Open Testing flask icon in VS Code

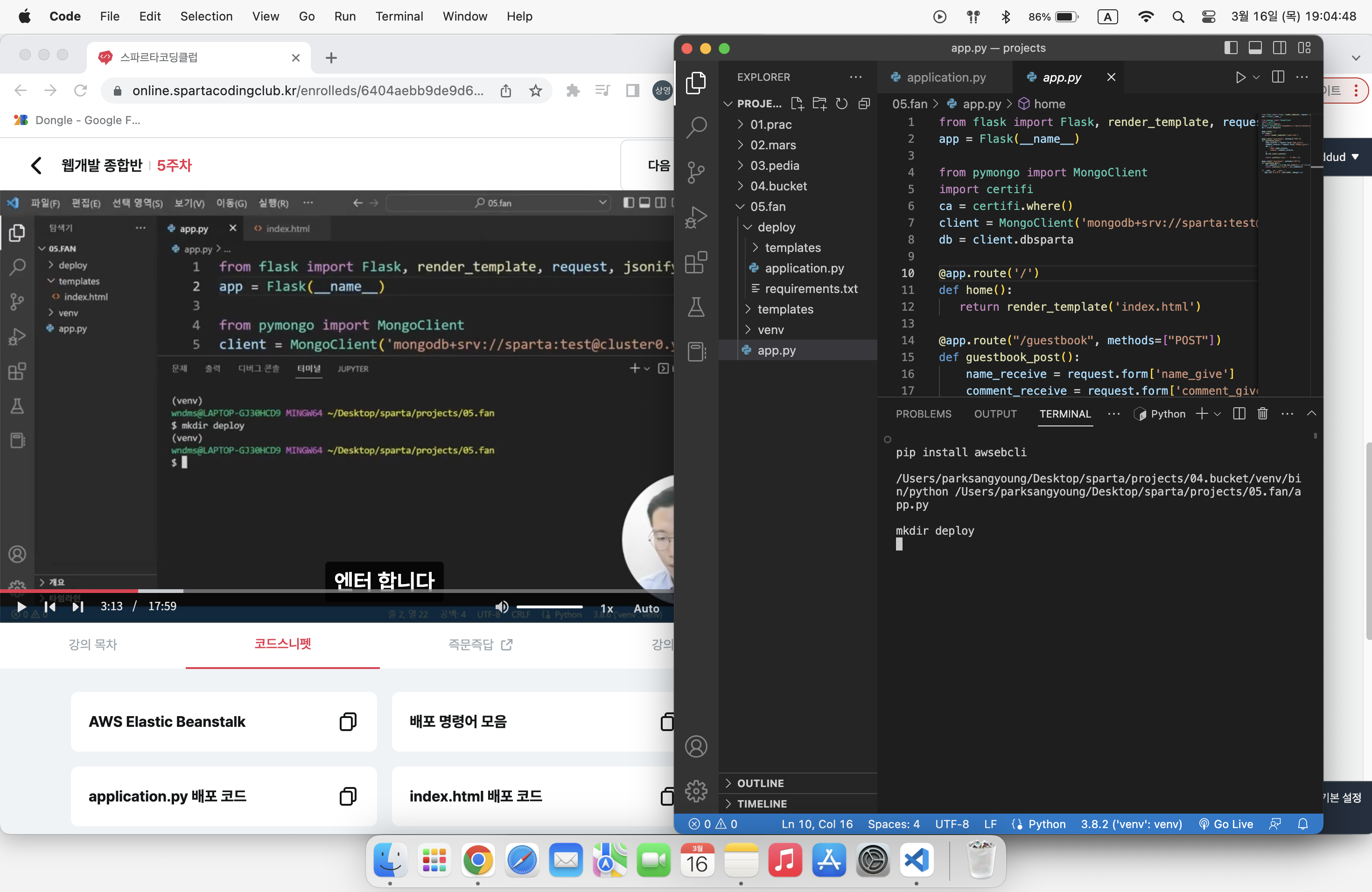click(696, 307)
